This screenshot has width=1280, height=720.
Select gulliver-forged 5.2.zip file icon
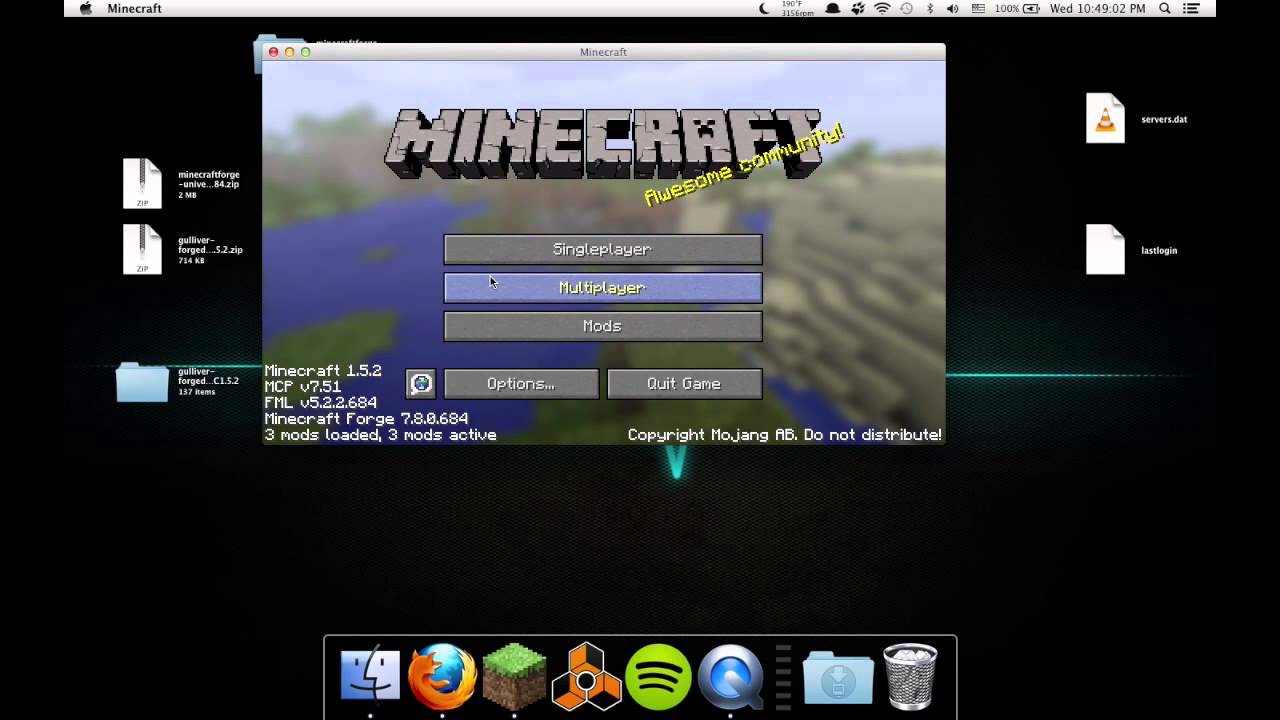[x=142, y=249]
